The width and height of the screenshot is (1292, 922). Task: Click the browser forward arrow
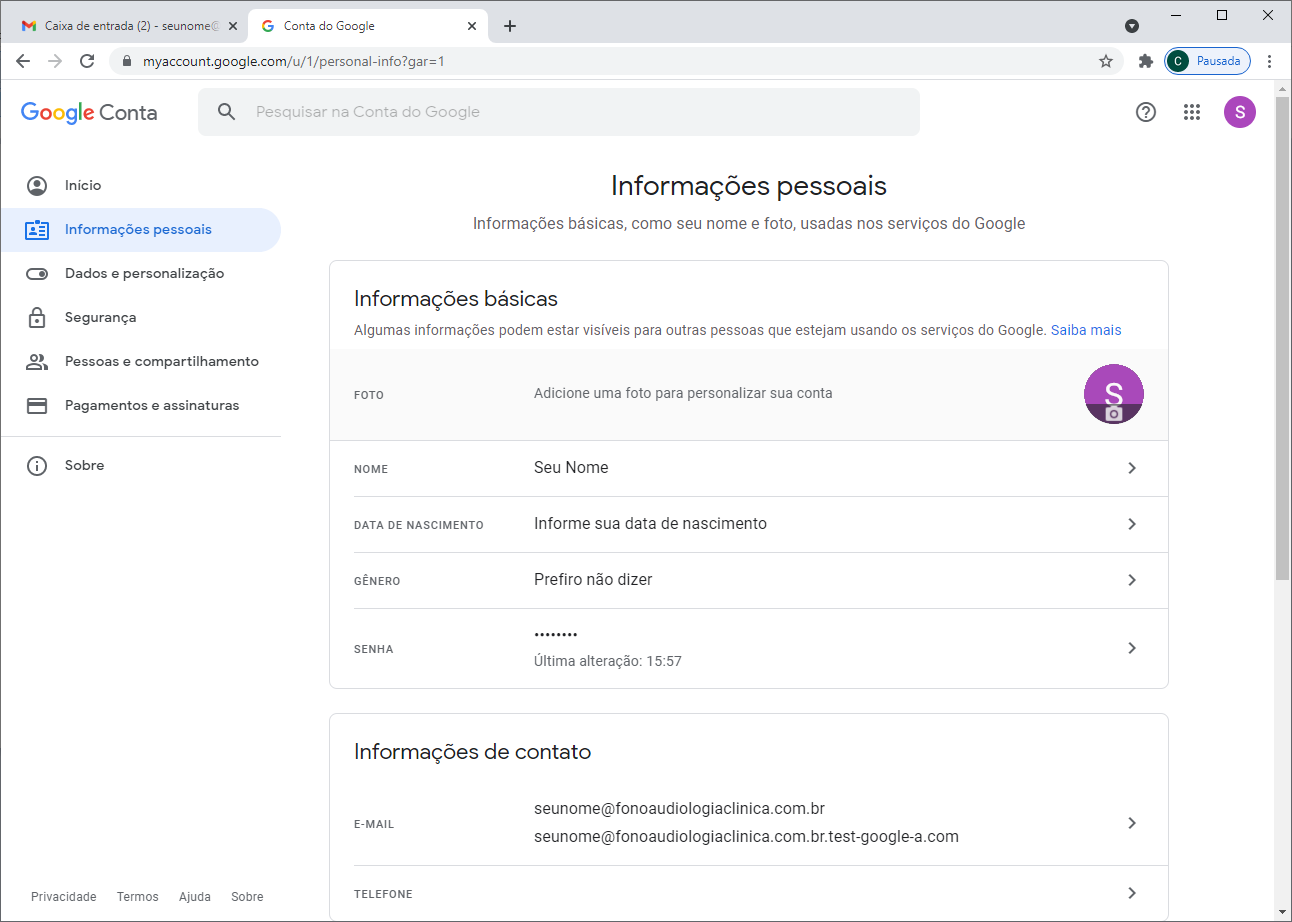pos(55,61)
